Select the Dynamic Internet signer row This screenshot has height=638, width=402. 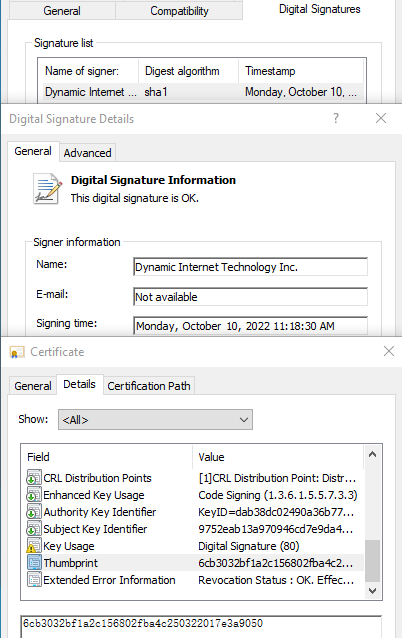pos(202,92)
